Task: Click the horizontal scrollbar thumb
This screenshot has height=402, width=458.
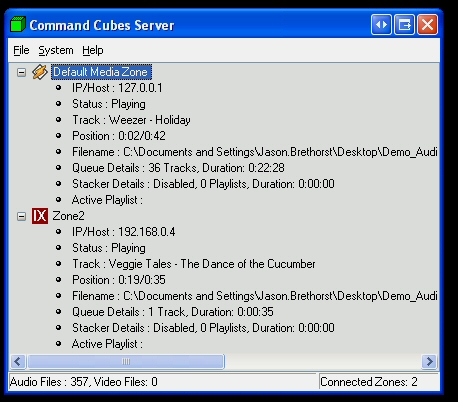Action: point(126,361)
